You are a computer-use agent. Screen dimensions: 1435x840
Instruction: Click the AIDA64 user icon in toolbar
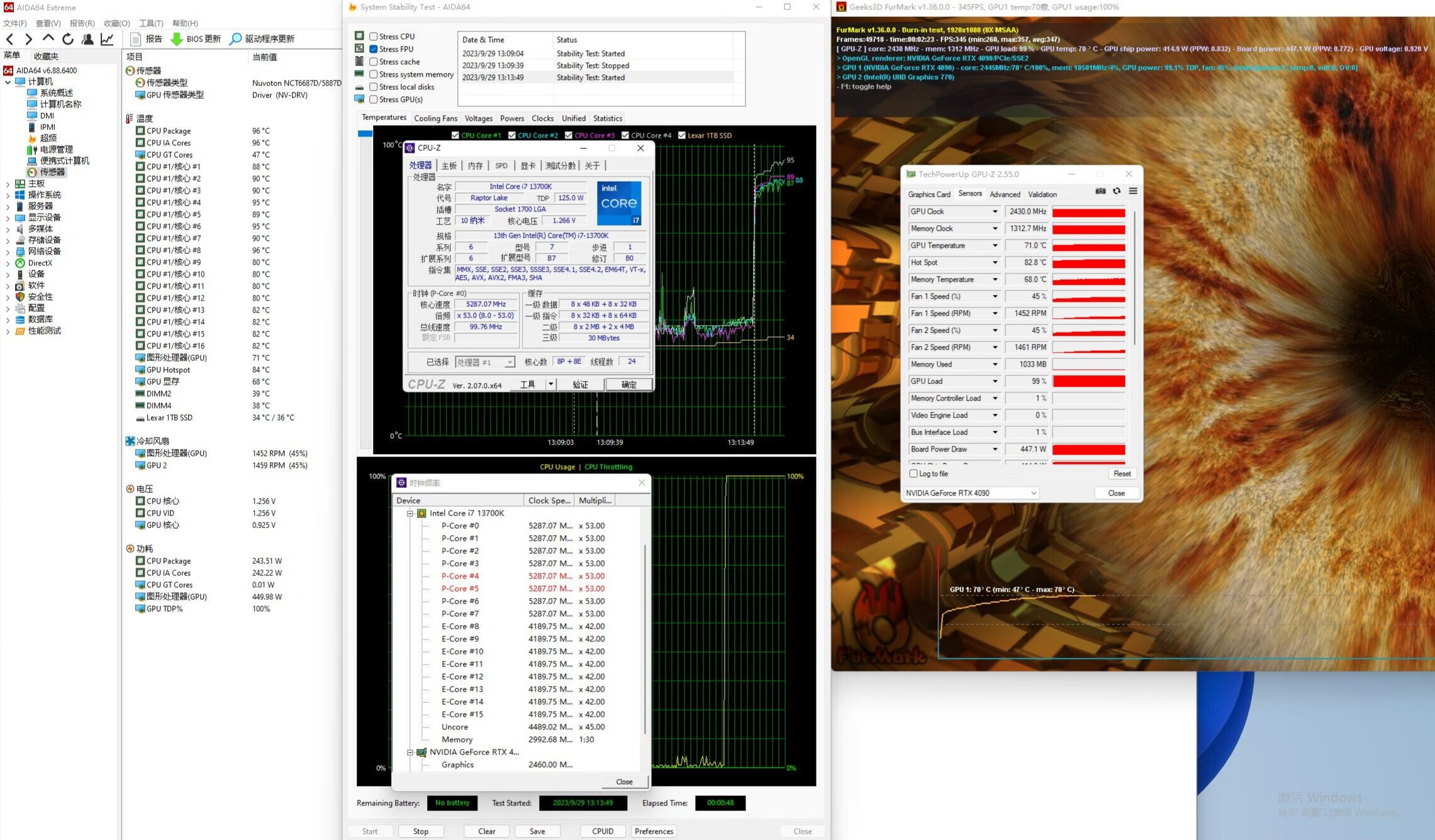tap(87, 39)
